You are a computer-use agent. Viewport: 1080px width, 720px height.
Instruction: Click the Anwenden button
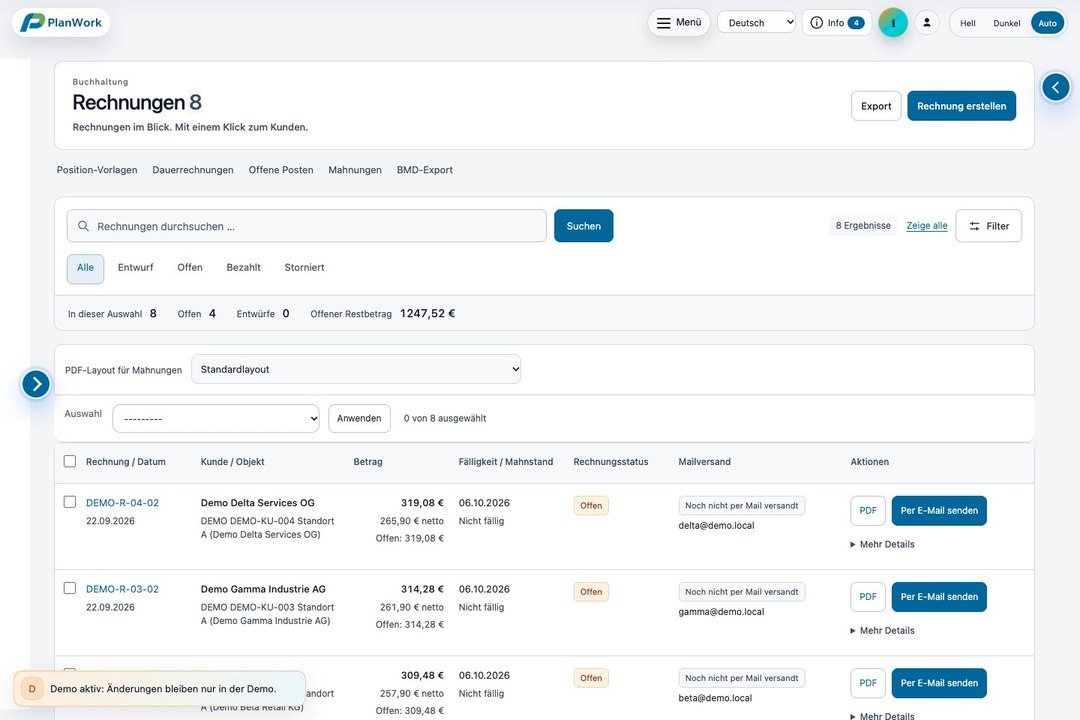click(x=359, y=418)
